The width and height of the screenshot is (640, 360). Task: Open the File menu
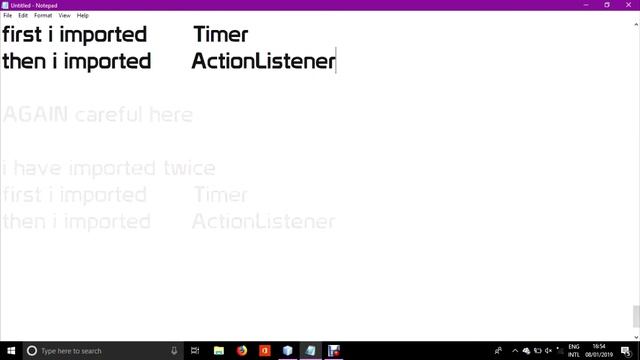coord(7,16)
